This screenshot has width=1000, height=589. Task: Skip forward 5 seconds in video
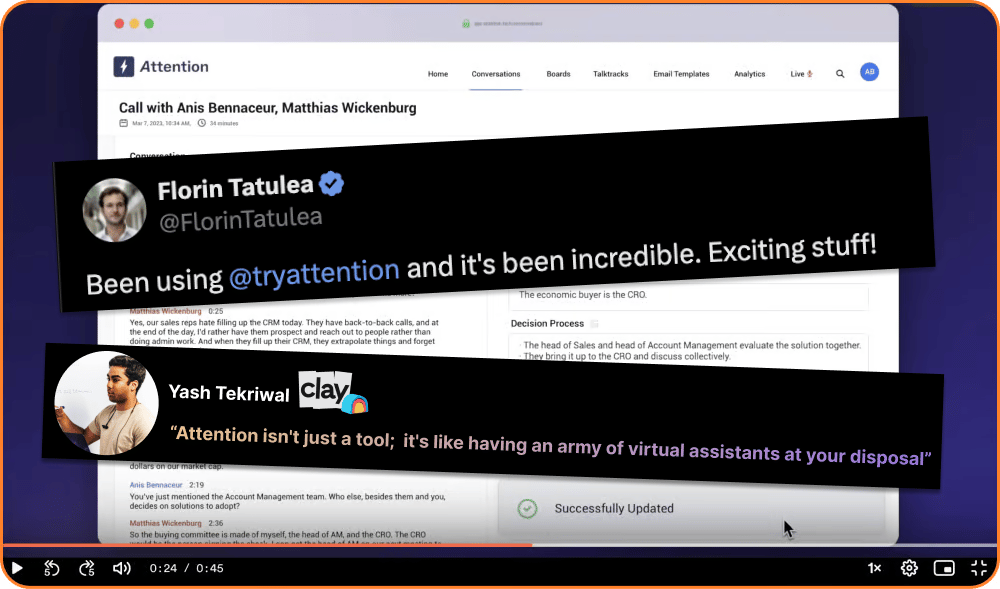click(87, 568)
